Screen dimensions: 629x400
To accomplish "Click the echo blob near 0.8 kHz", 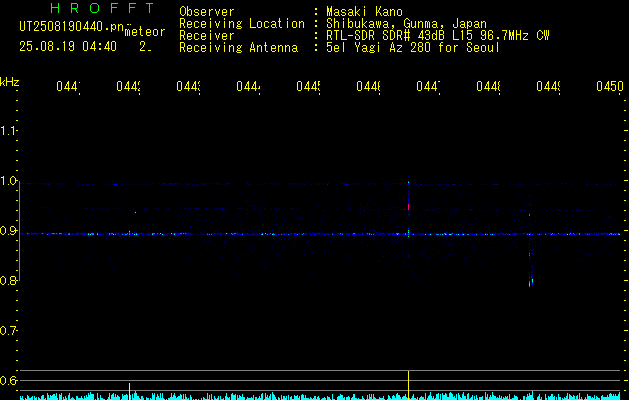I will pos(531,281).
